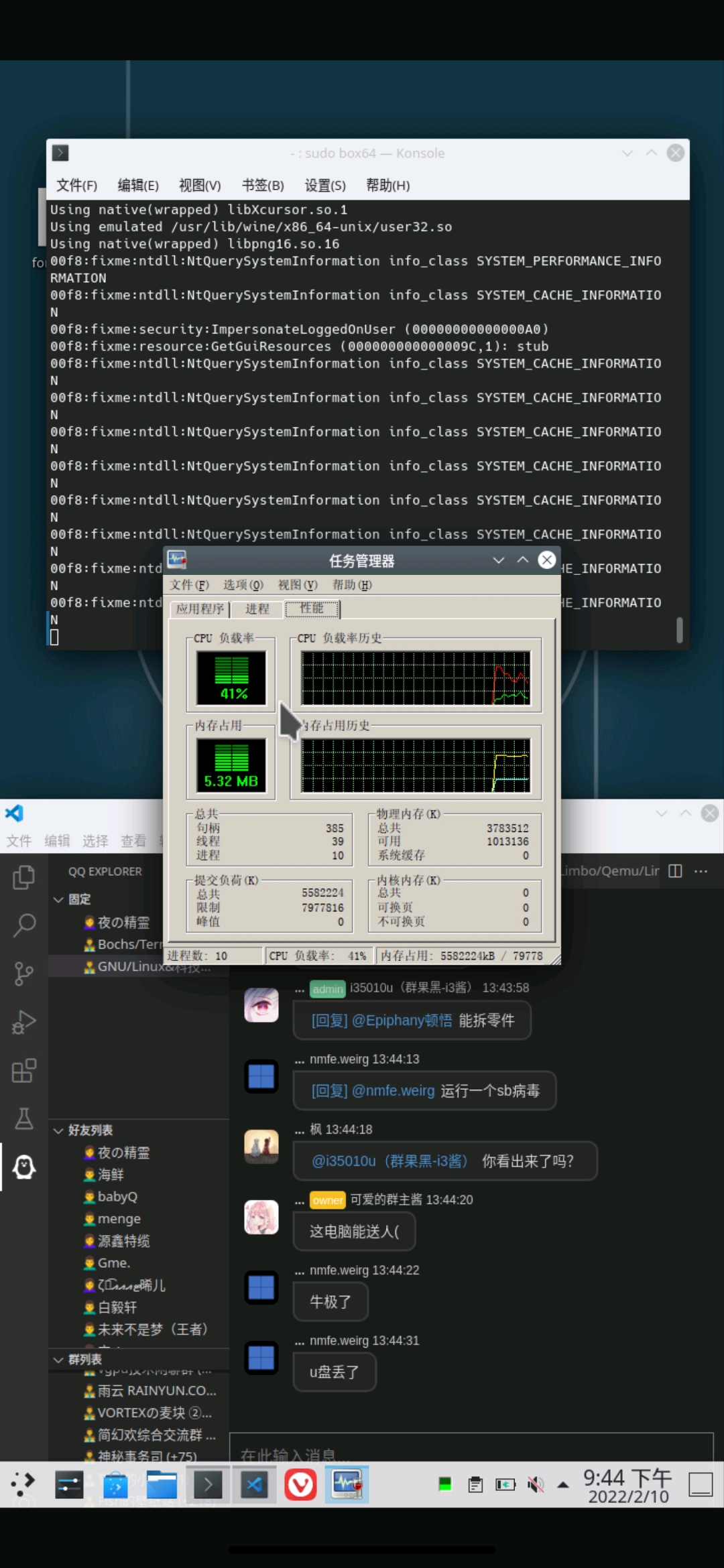
Task: Open Task Manager 选项(O) menu
Action: pos(243,585)
